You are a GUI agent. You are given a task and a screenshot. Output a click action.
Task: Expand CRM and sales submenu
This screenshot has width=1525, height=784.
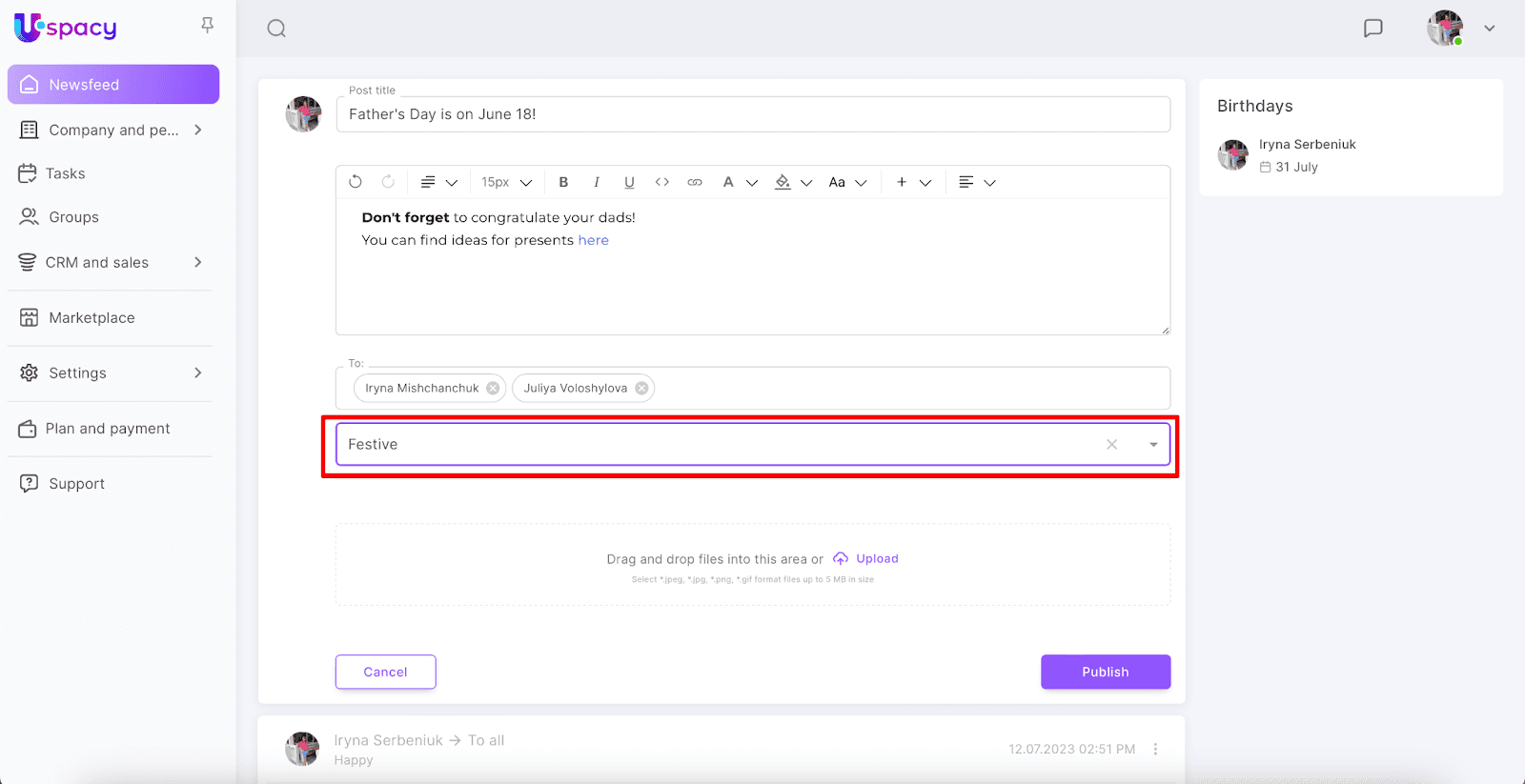click(x=198, y=262)
